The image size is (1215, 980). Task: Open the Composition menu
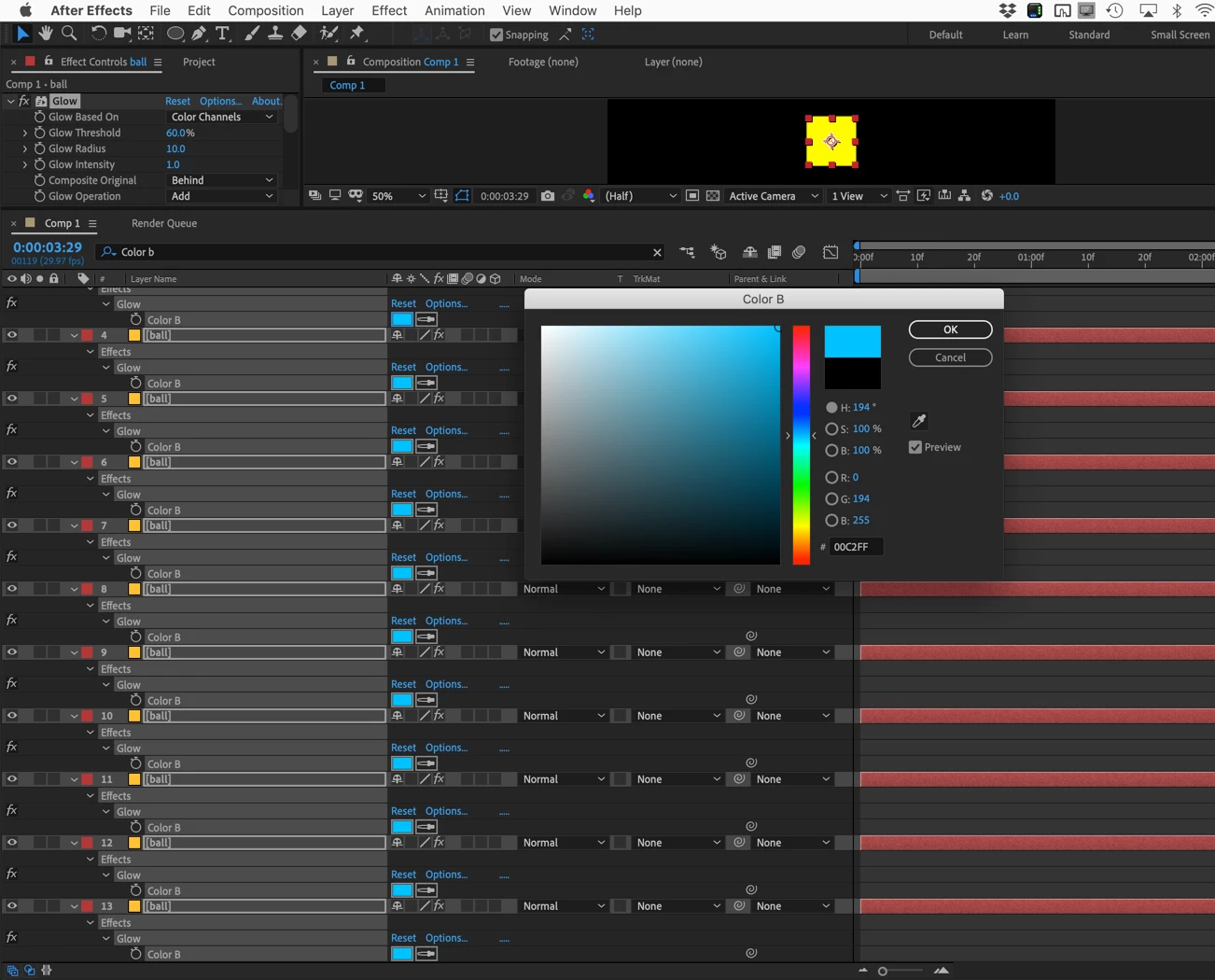(266, 10)
